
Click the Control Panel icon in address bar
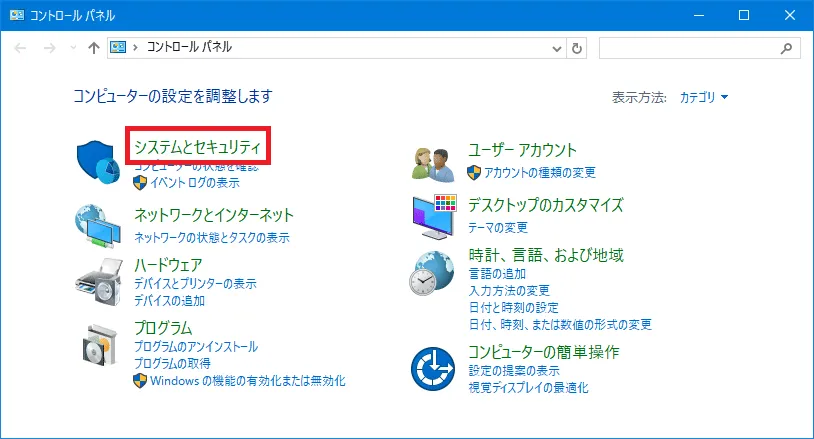[118, 48]
